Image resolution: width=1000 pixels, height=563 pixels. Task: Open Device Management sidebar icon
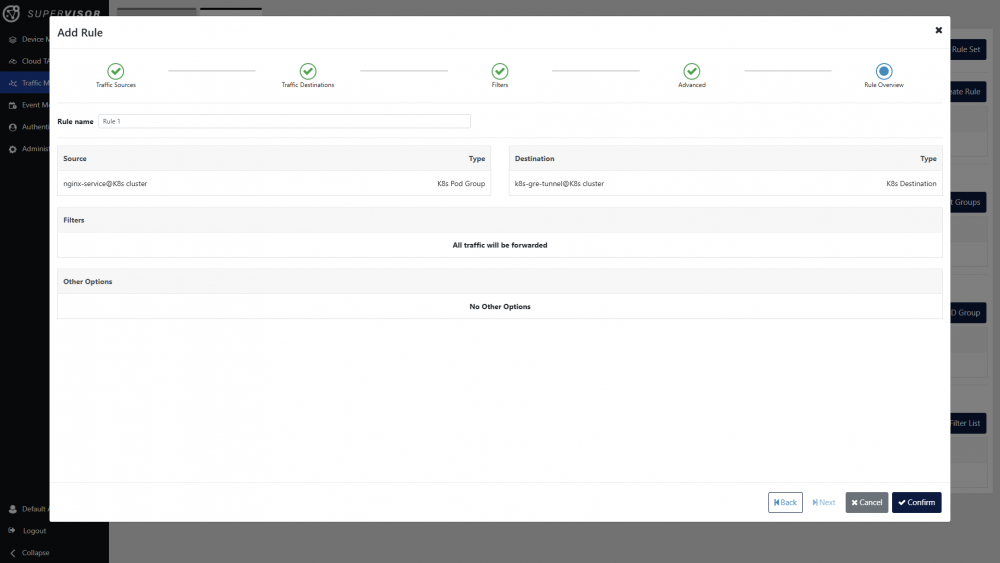pyautogui.click(x=13, y=39)
